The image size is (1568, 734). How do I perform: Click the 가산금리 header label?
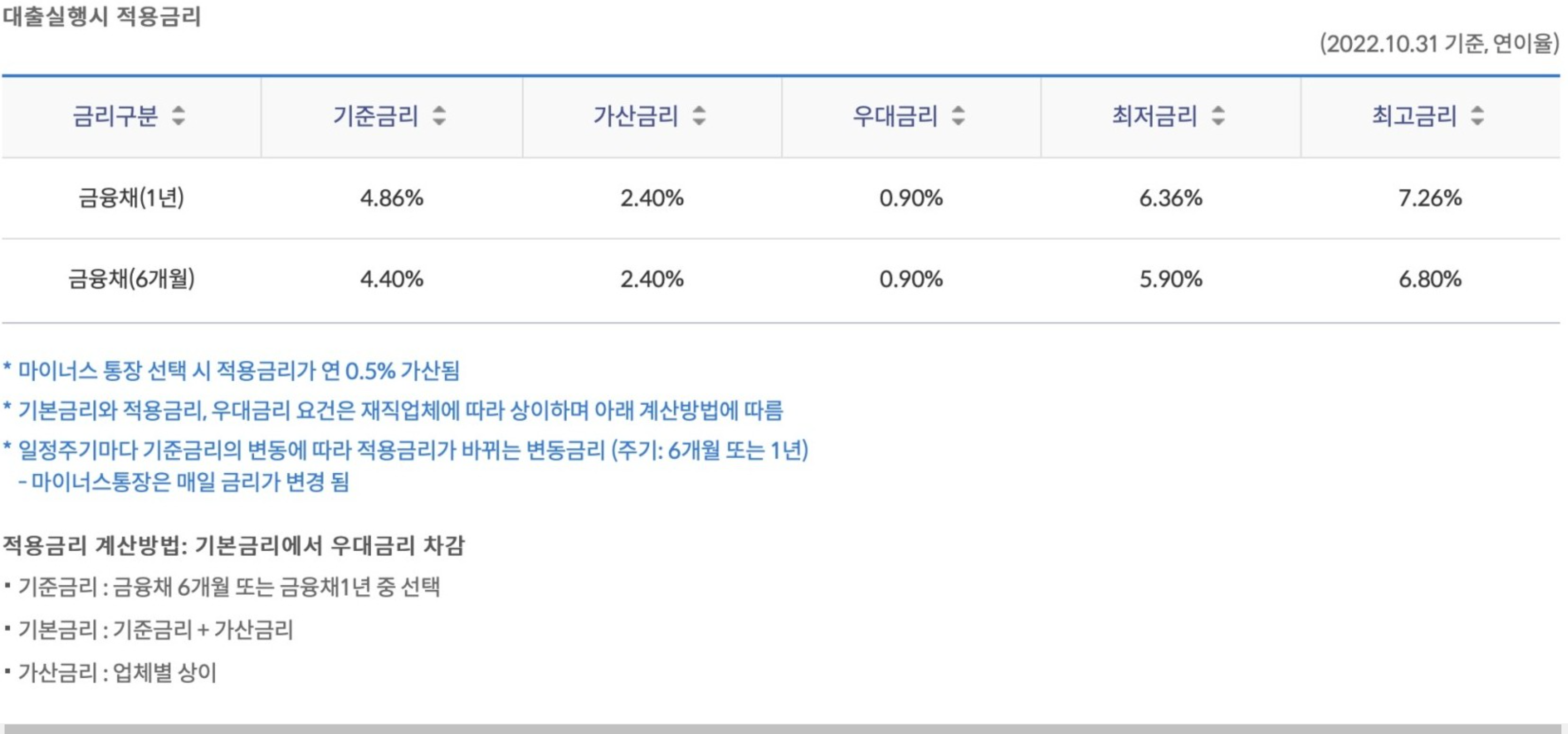[x=636, y=115]
